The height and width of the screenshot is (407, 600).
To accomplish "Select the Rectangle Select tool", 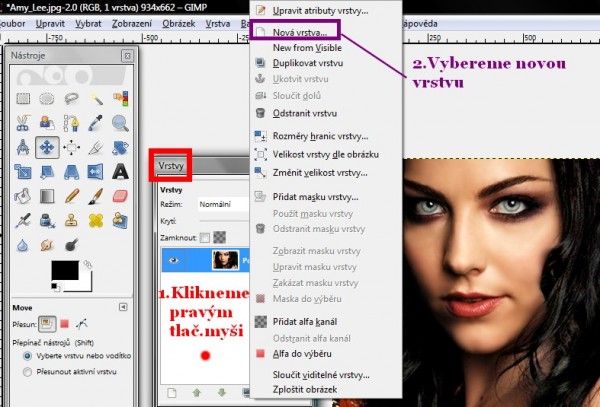I will [x=23, y=99].
